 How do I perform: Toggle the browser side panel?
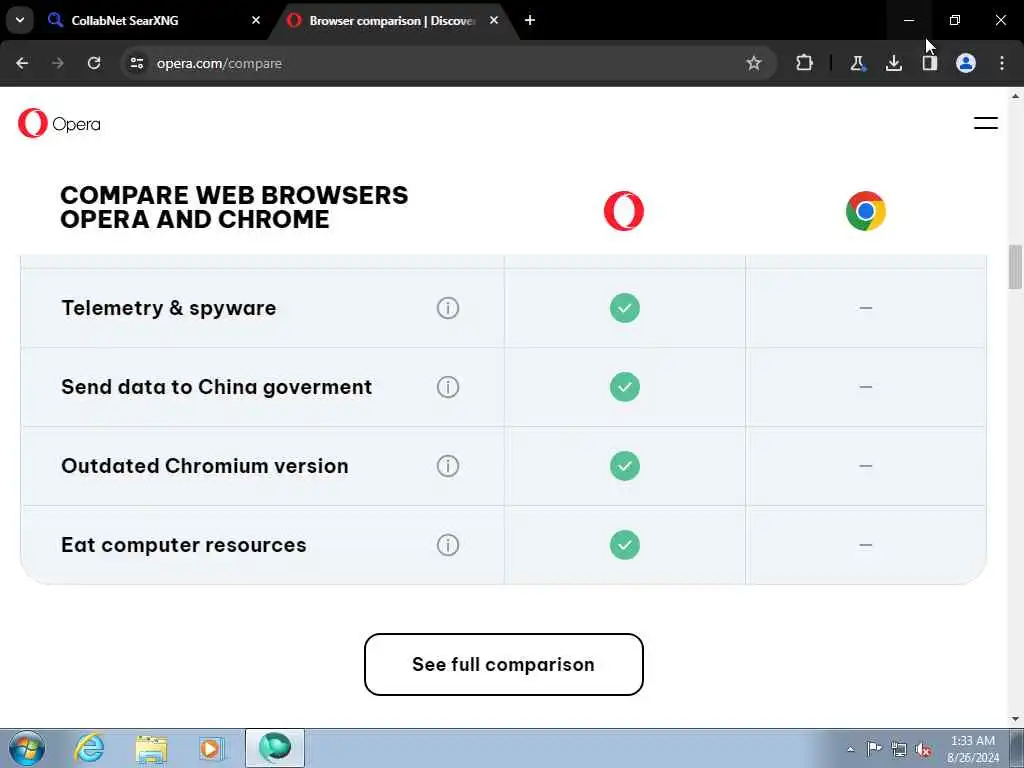point(929,63)
